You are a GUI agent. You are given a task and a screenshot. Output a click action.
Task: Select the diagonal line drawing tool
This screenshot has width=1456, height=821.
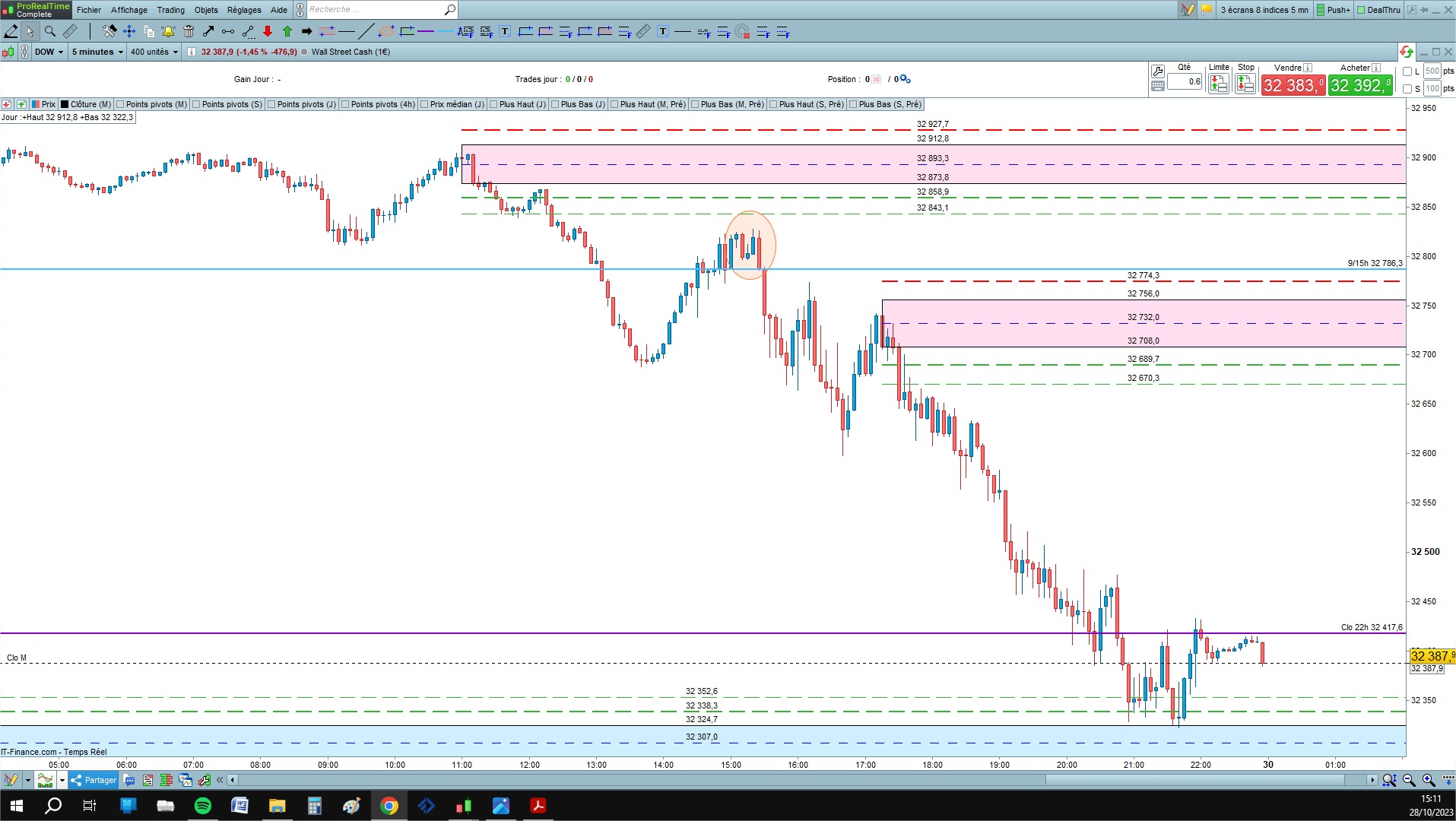point(366,31)
